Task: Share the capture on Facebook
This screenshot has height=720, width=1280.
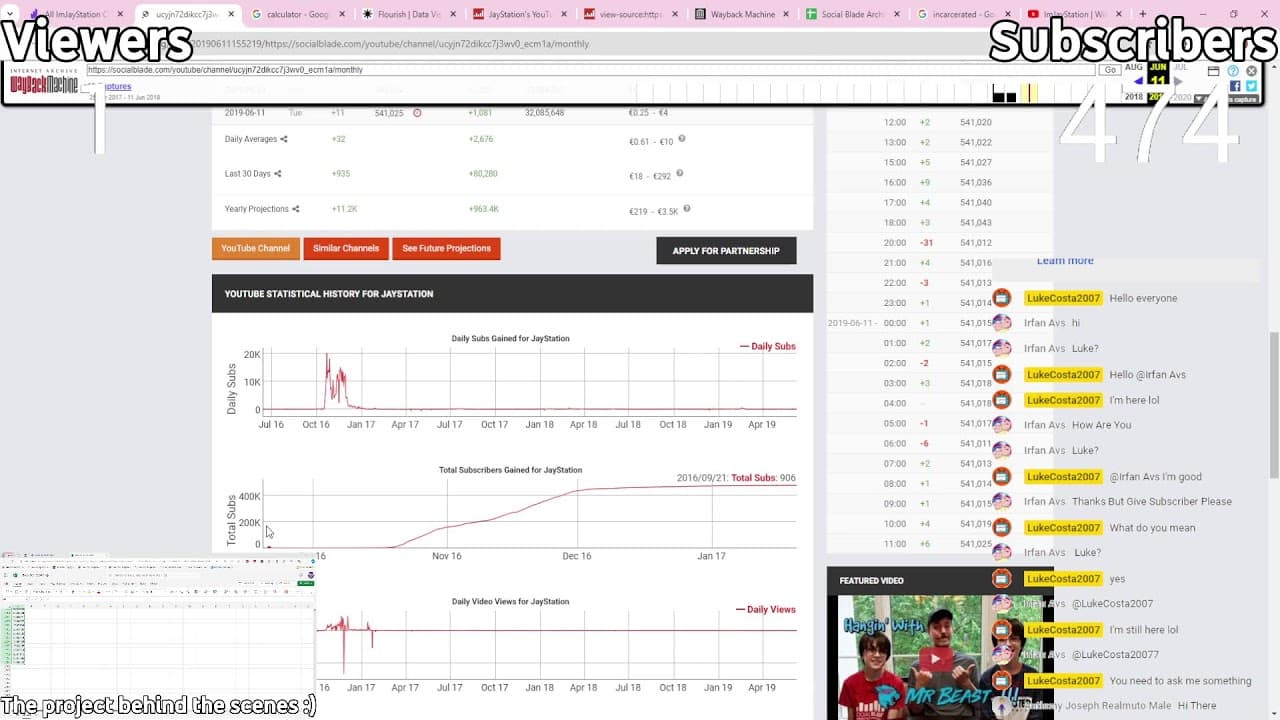Action: 1235,86
